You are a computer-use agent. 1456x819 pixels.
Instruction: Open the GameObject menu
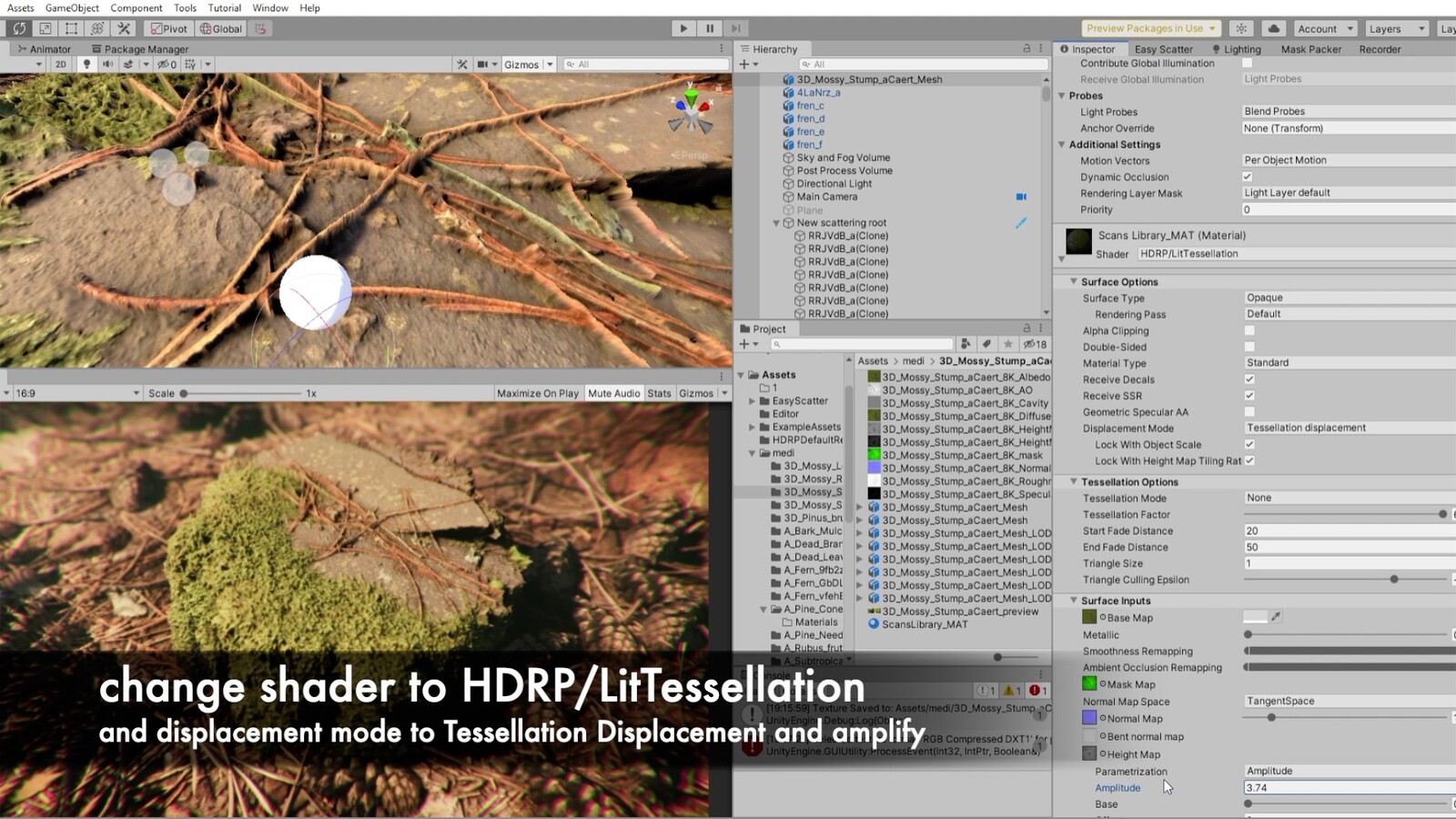click(72, 7)
